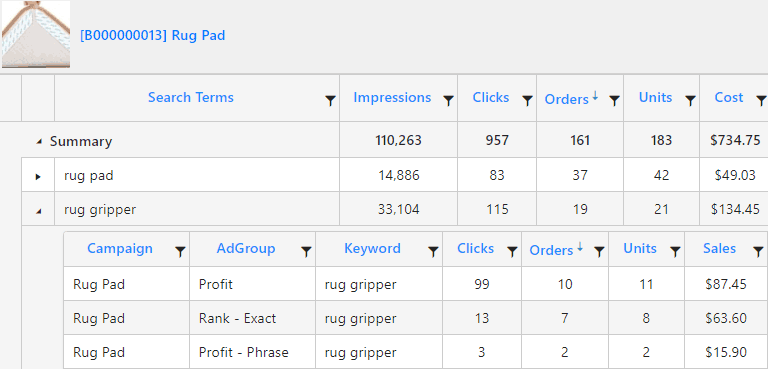The height and width of the screenshot is (369, 768).
Task: Sort by Search Terms column header
Action: click(x=191, y=97)
